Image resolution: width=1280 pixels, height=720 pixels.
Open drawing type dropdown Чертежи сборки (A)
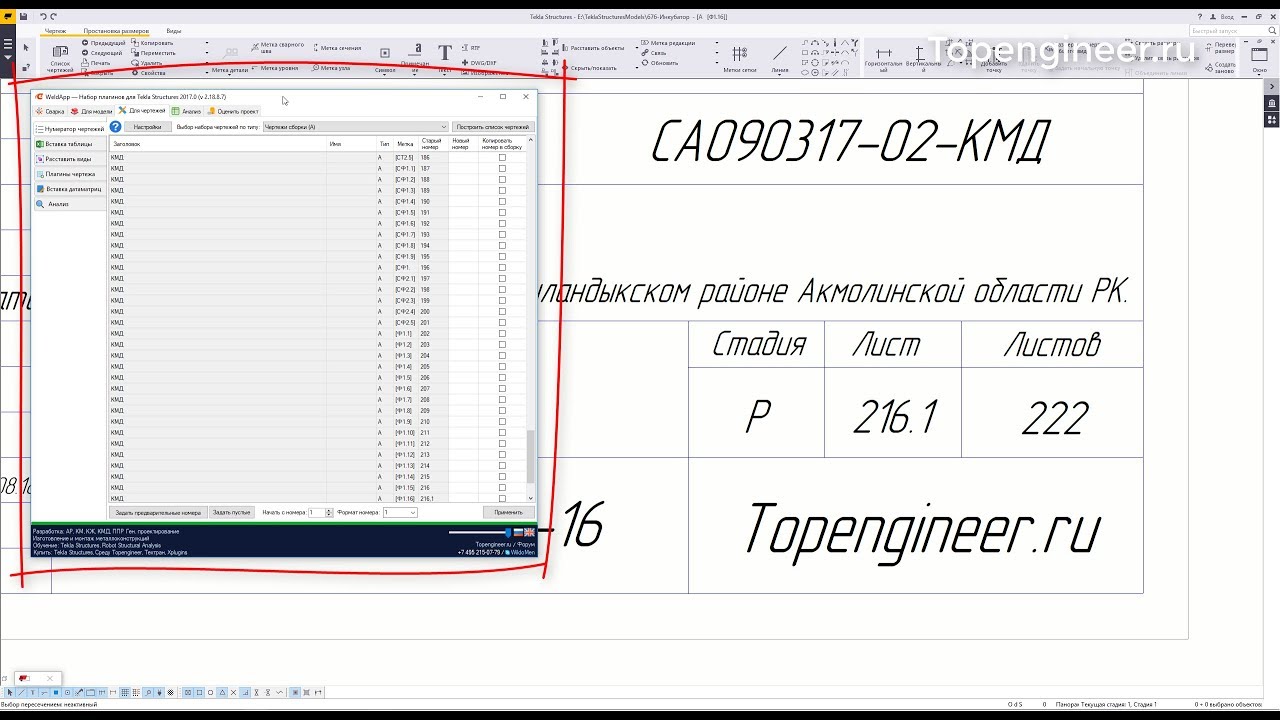click(x=355, y=127)
